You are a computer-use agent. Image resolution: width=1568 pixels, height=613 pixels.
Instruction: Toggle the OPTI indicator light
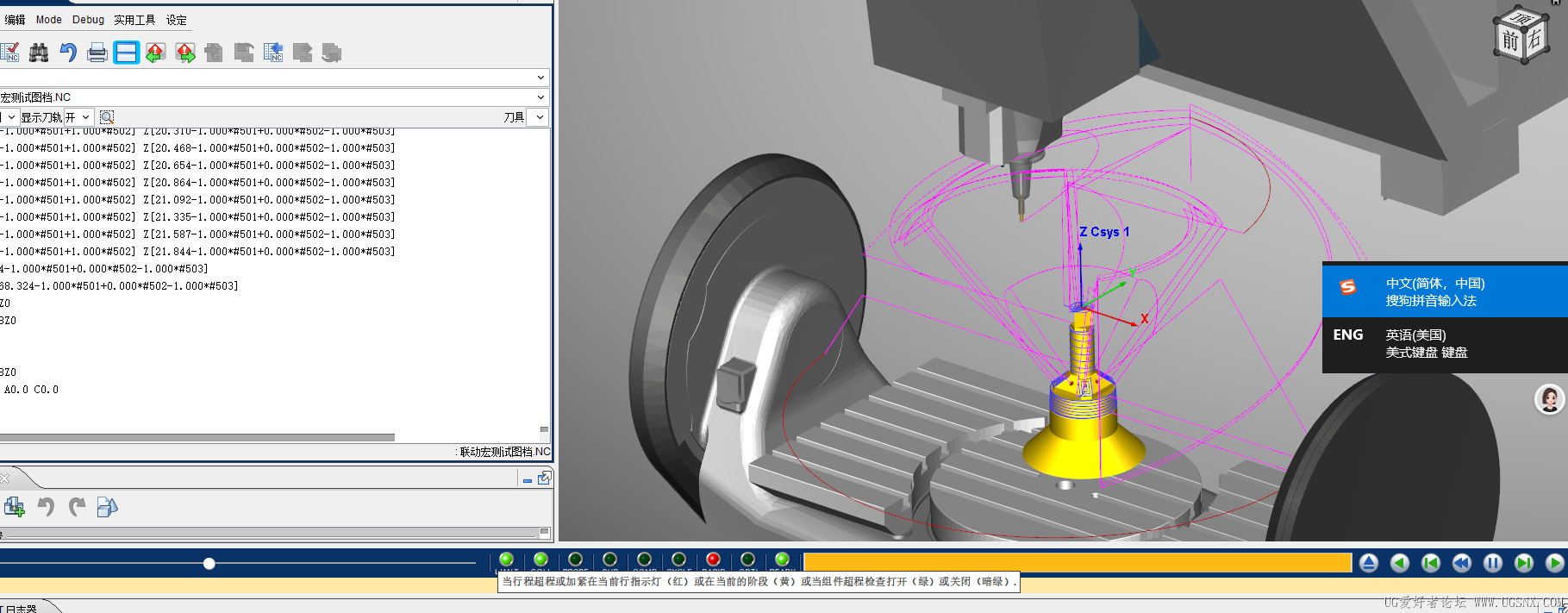[748, 560]
